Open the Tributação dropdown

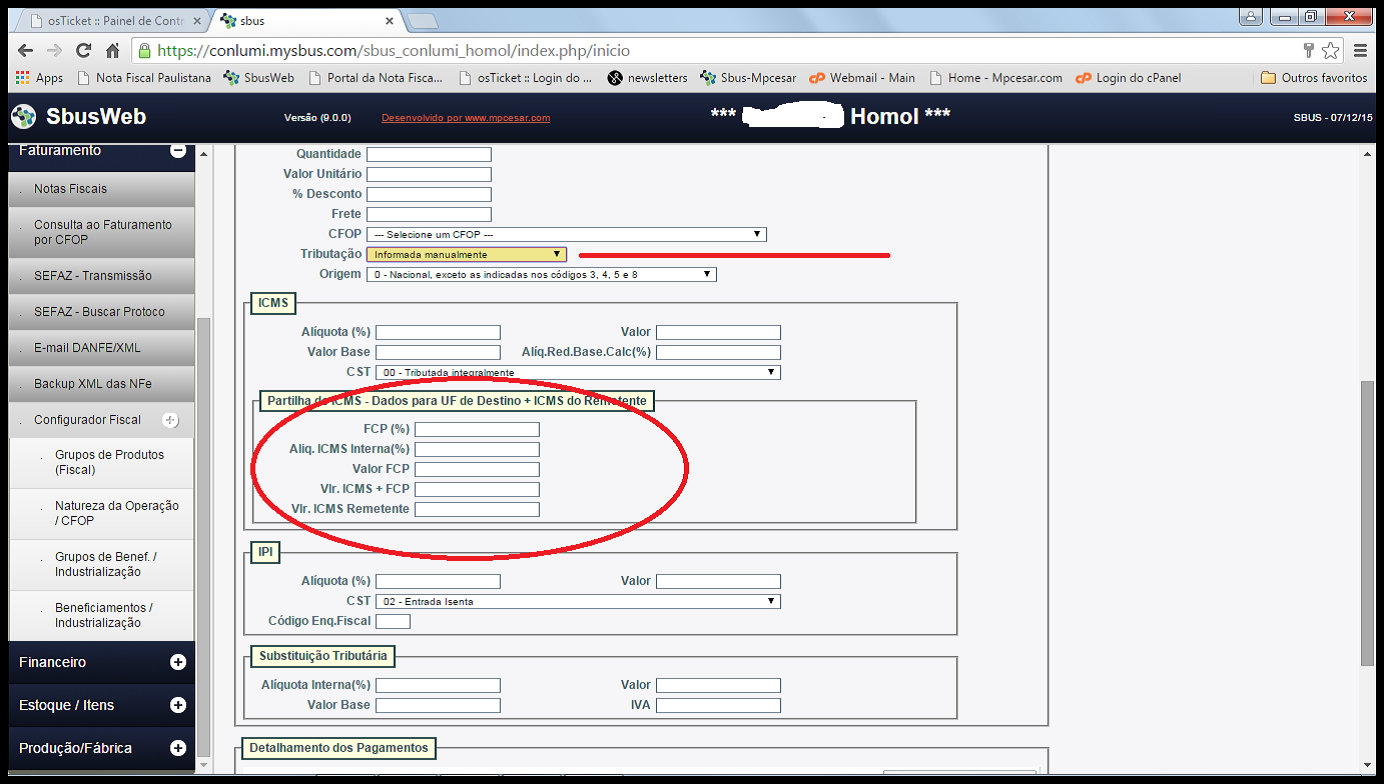click(466, 254)
